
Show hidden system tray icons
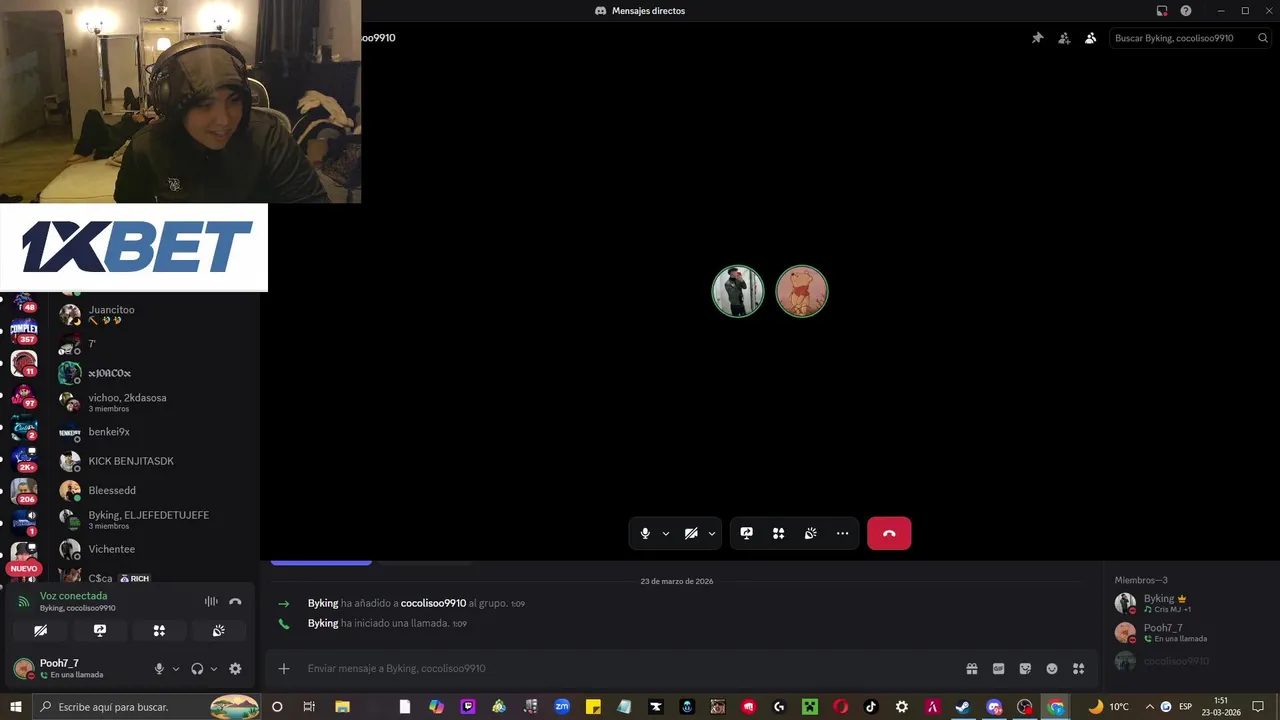point(1149,707)
